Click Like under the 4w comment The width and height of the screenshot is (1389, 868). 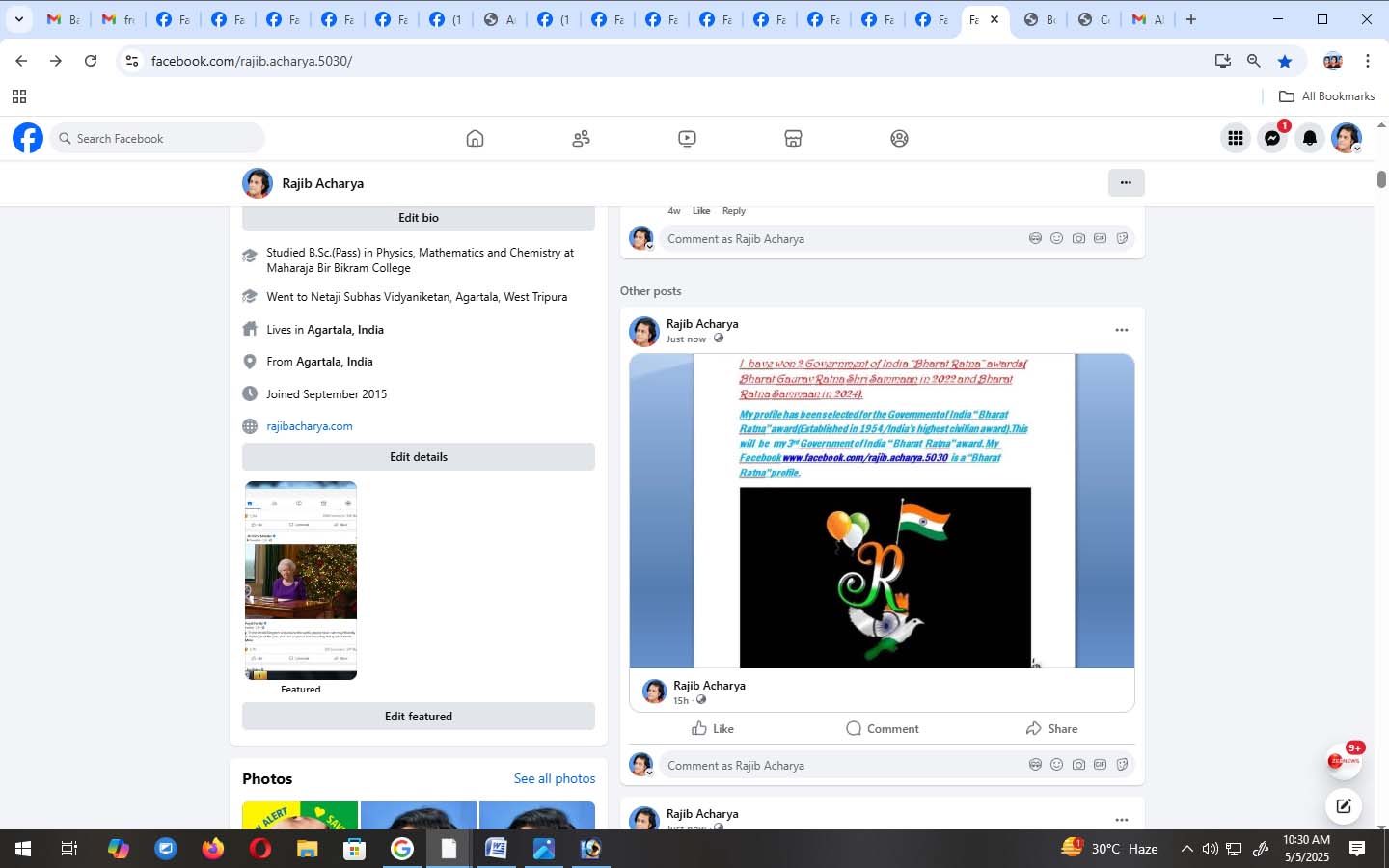[x=701, y=211]
